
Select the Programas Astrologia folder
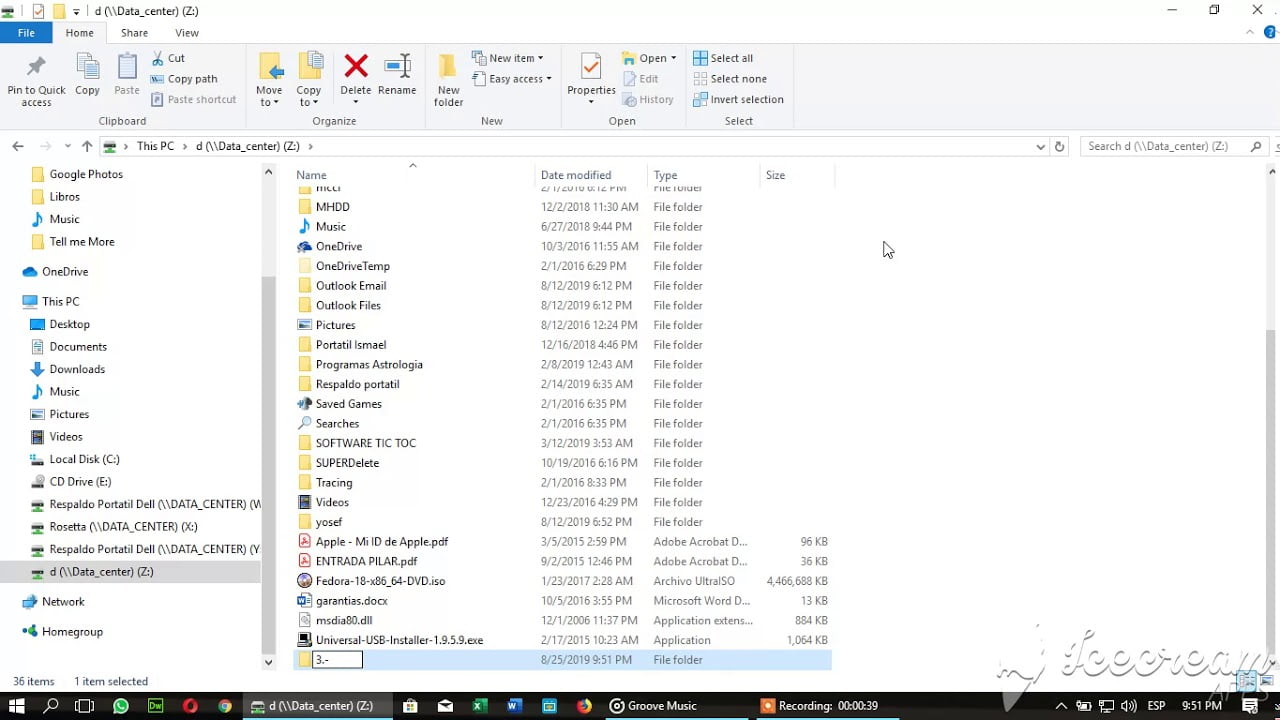(369, 365)
